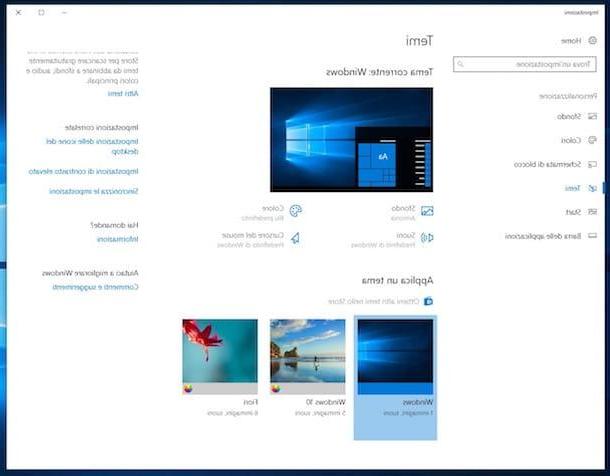Open Start settings in sidebar
Viewport: 610px width, 476px height.
581,212
